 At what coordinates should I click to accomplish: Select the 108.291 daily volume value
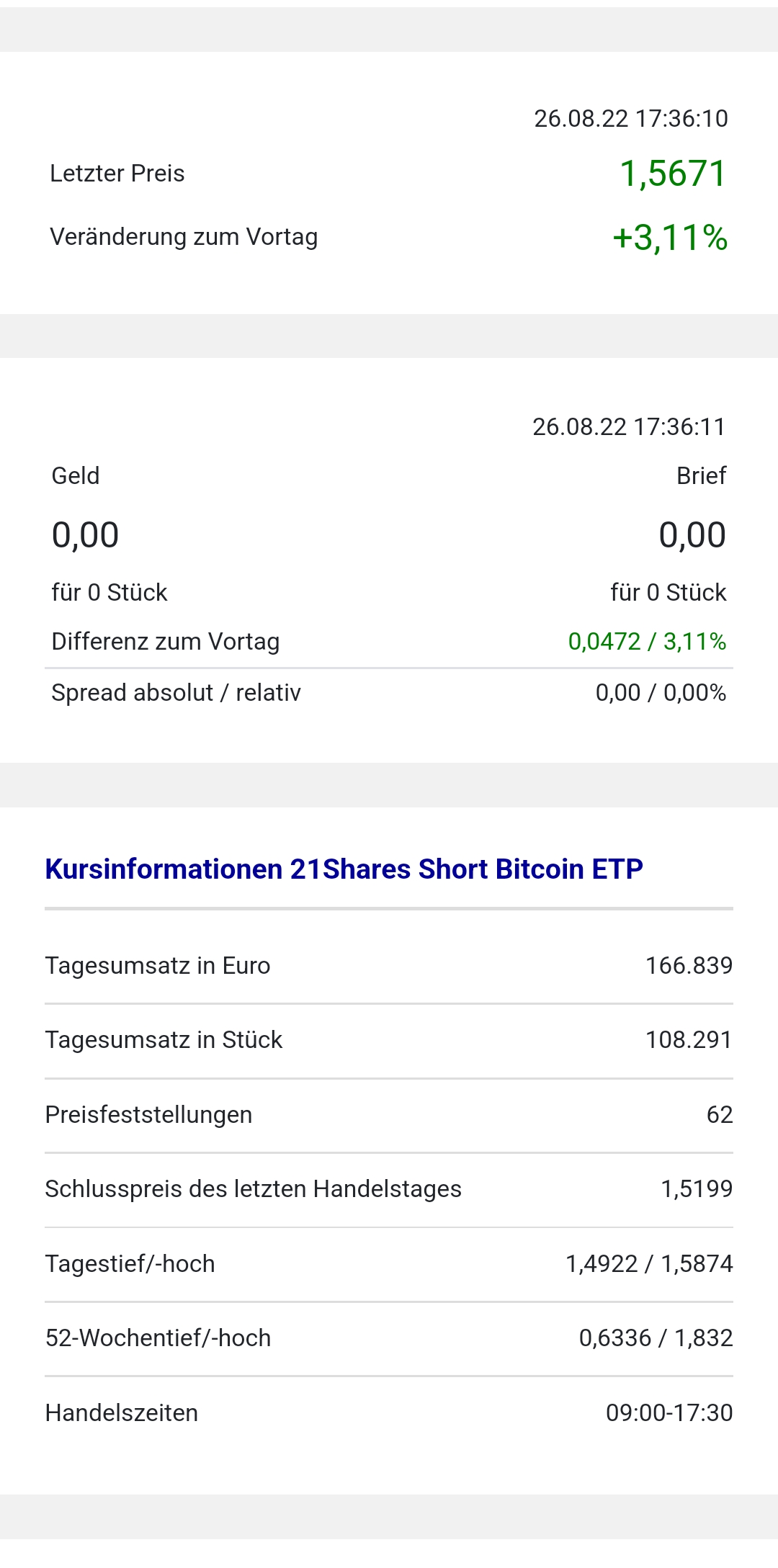(689, 1040)
